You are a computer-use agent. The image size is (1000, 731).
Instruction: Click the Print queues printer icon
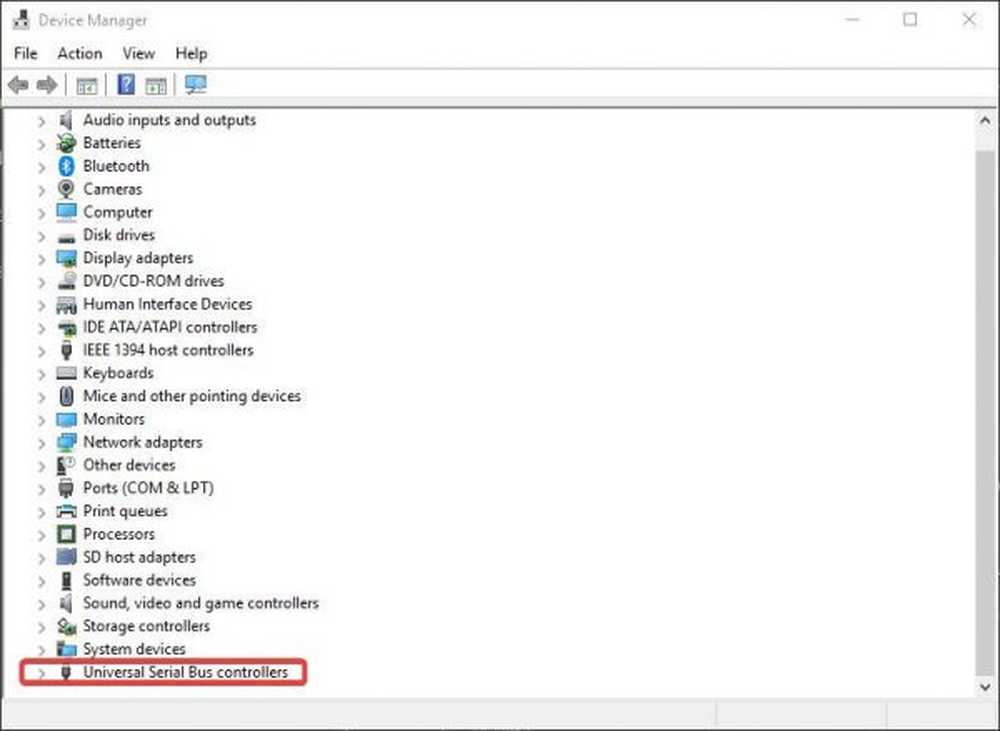pyautogui.click(x=67, y=511)
